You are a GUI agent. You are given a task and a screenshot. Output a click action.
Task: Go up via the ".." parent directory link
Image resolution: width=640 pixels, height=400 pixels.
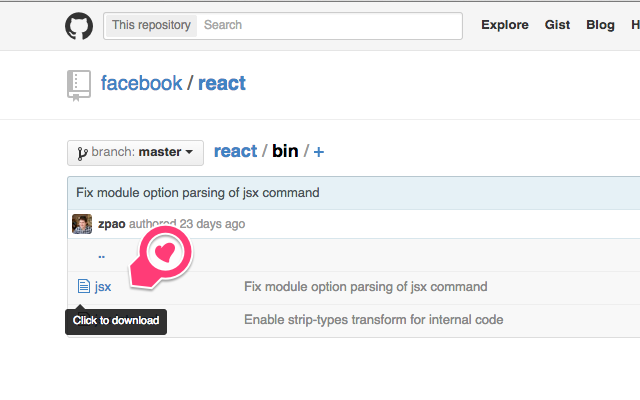coord(102,255)
